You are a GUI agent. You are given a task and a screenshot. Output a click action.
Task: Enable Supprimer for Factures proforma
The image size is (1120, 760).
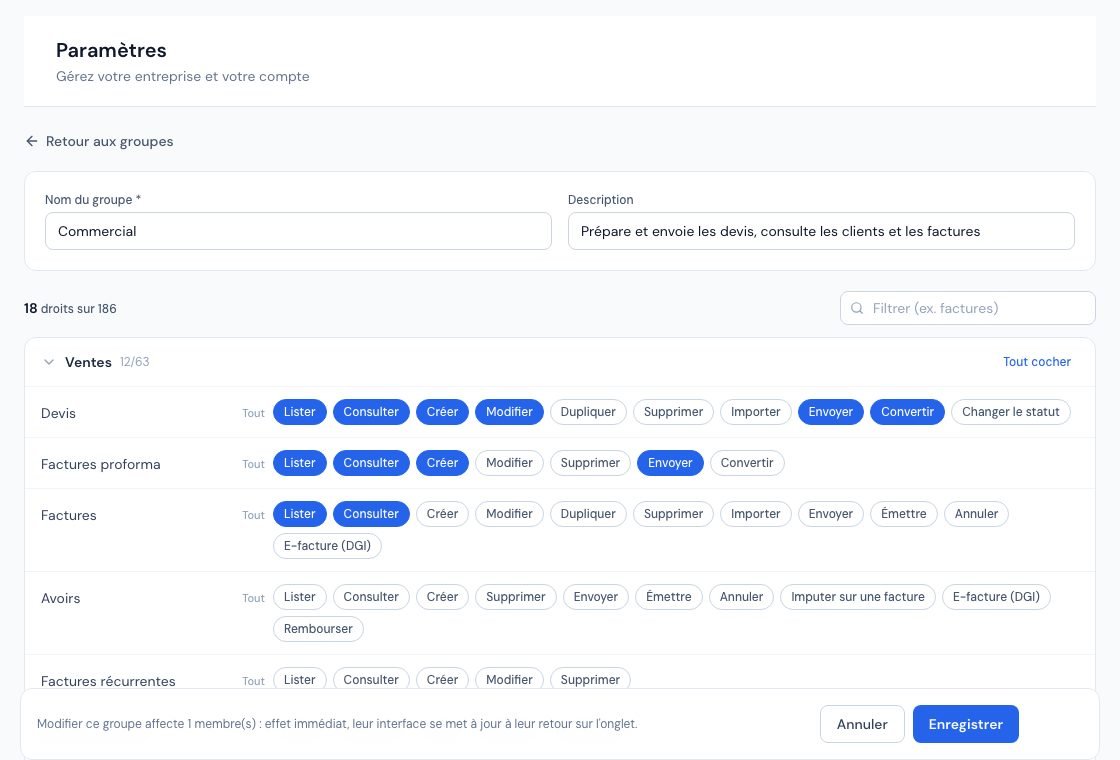(590, 463)
